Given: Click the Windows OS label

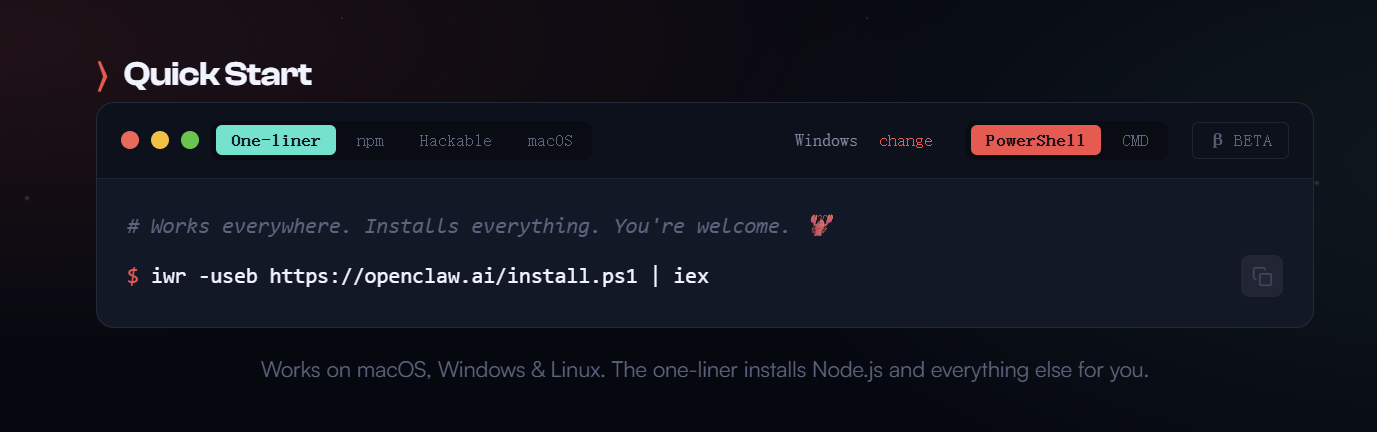Looking at the screenshot, I should 826,141.
